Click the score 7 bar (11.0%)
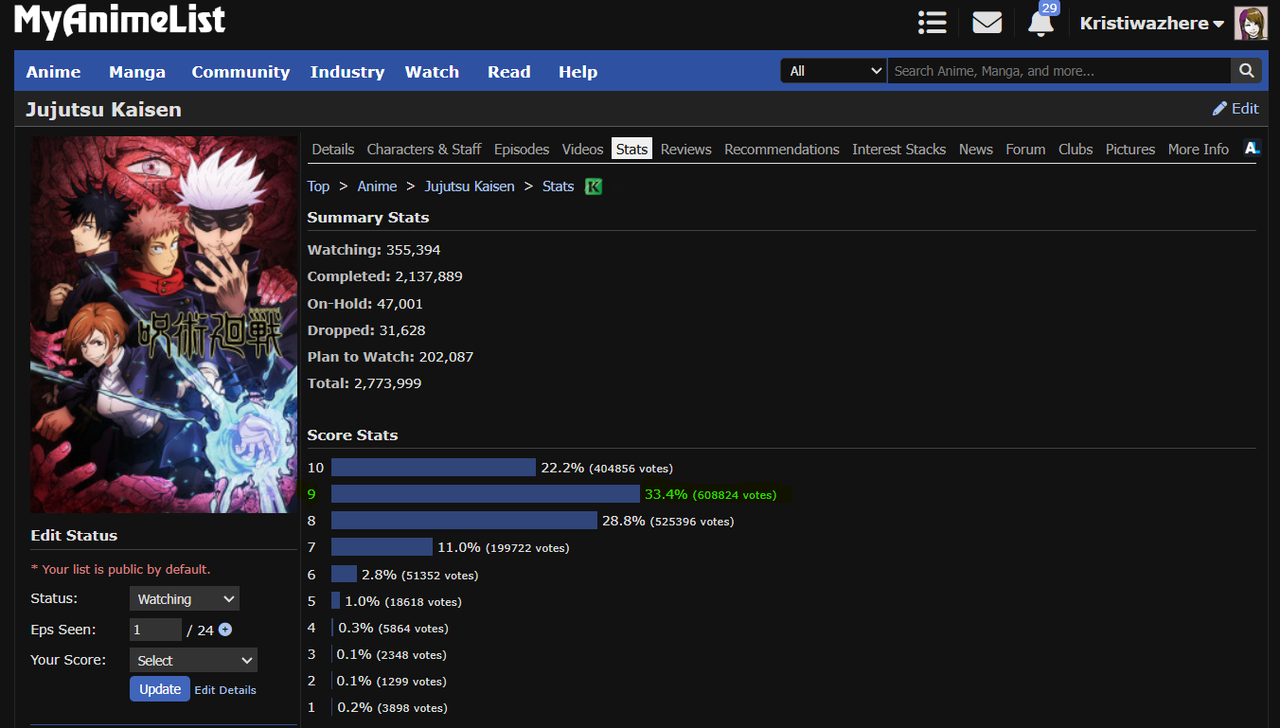 point(382,547)
